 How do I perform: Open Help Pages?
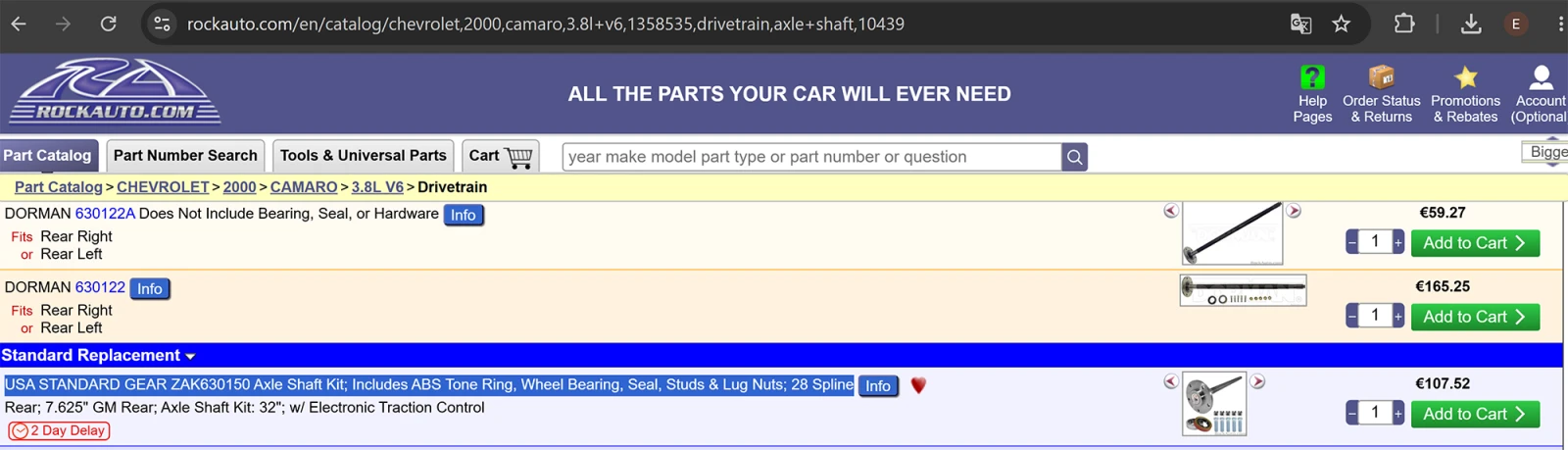point(1312,93)
